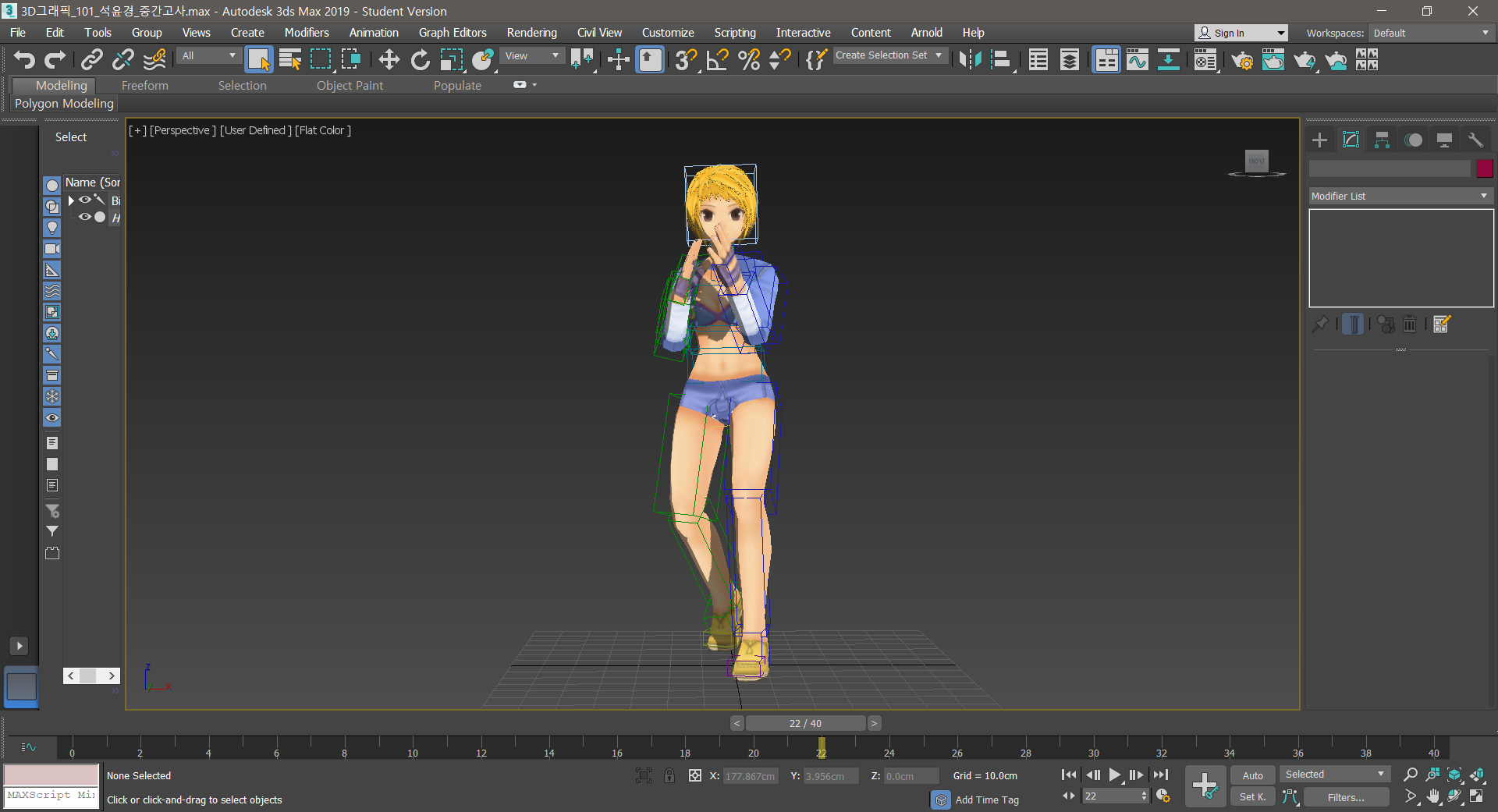Toggle the Scene Explorer
This screenshot has height=812, width=1498.
1038,60
